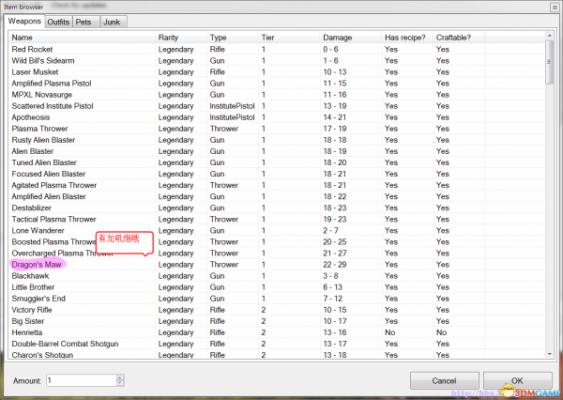Decrease amount with the stepper down arrow
The height and width of the screenshot is (400, 563).
[x=120, y=383]
